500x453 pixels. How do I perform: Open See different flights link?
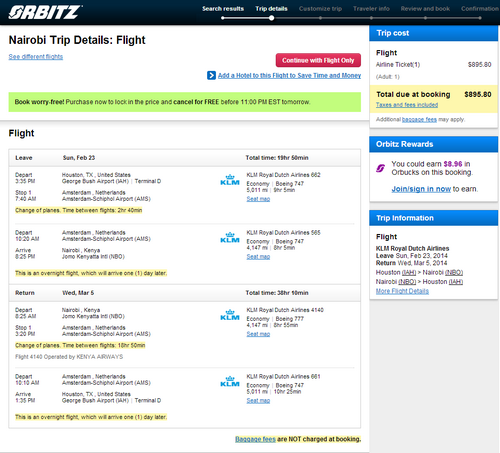click(36, 57)
